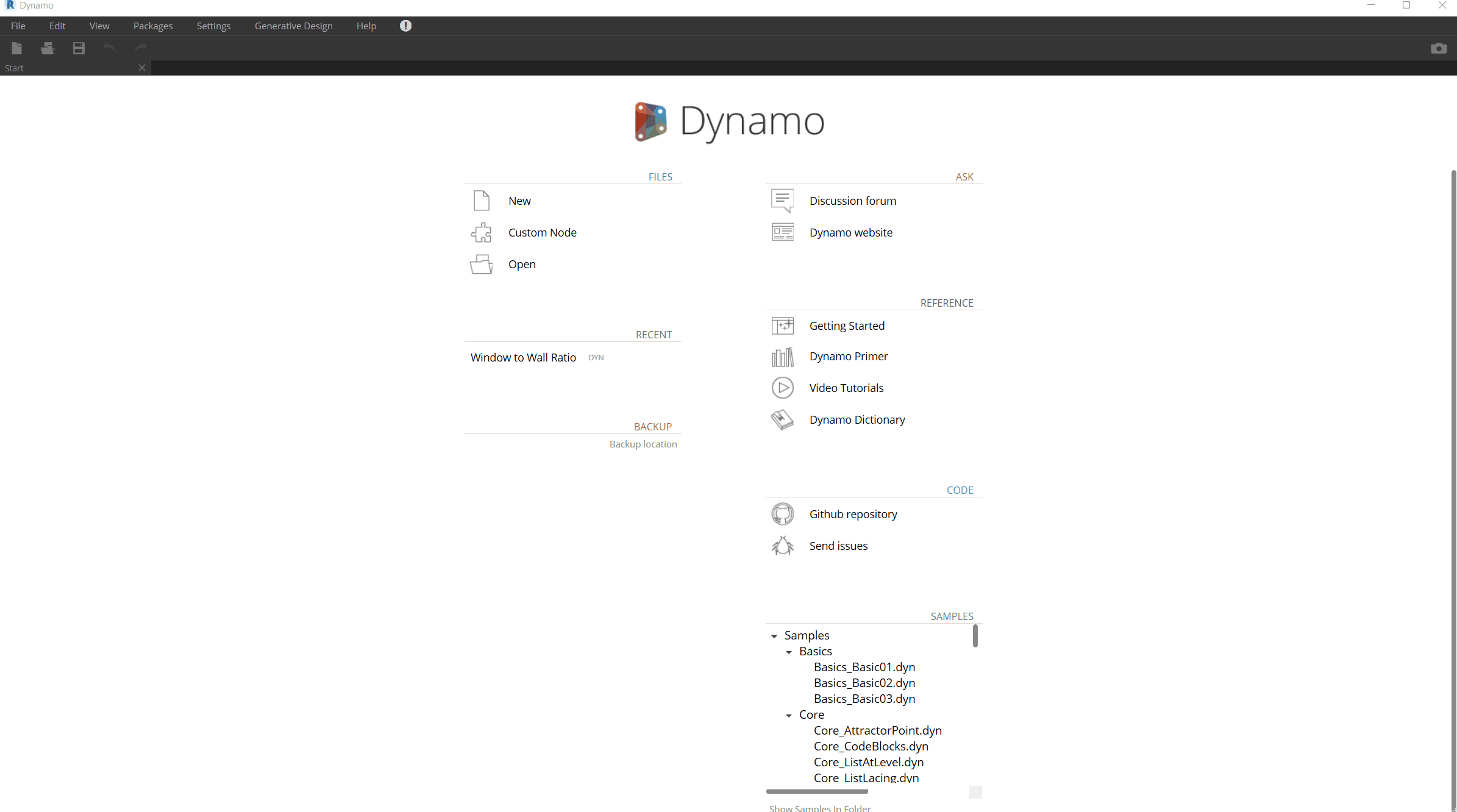
Task: Click the new file toolbar icon
Action: pyautogui.click(x=16, y=48)
